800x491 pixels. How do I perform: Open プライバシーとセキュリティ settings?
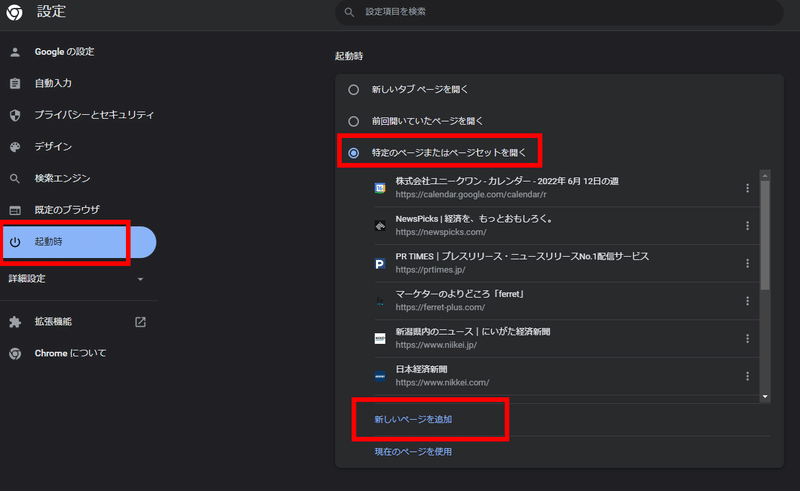(x=94, y=115)
